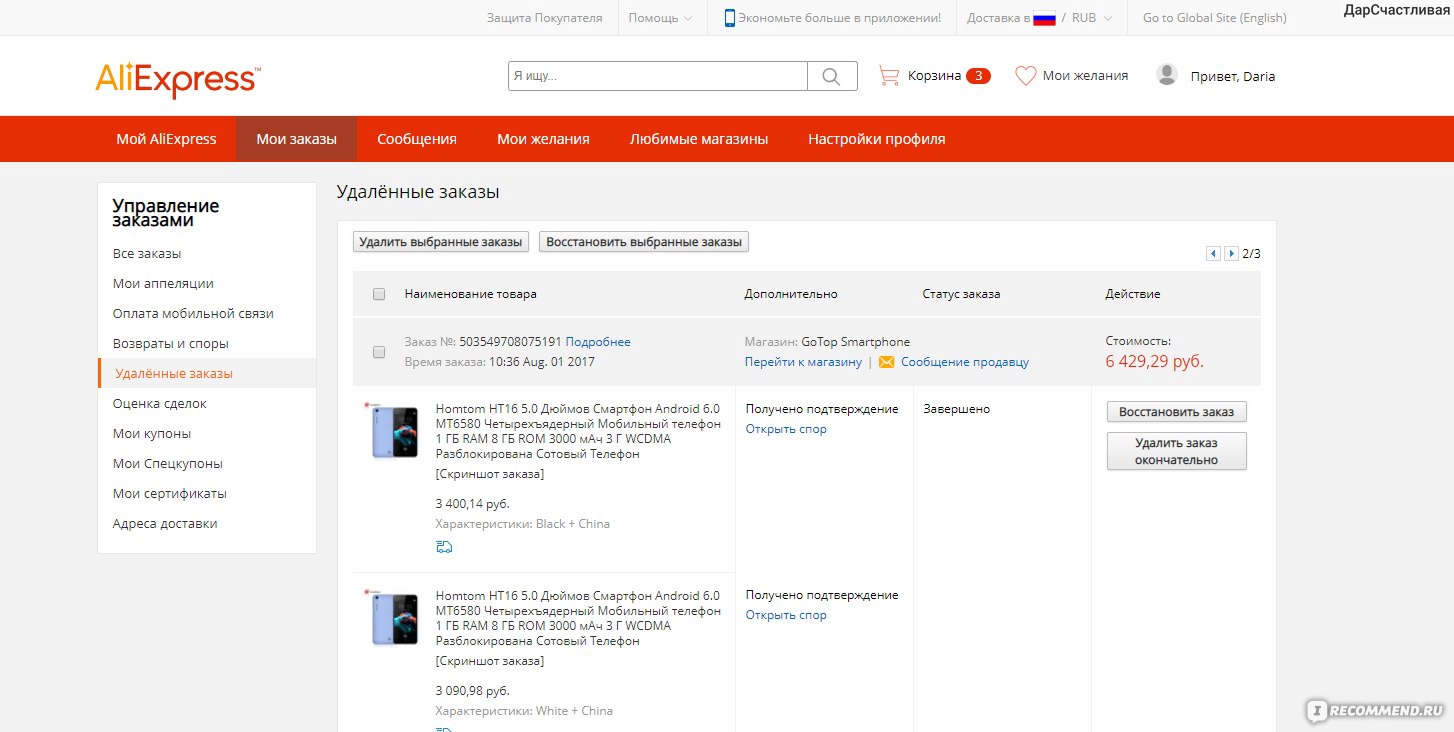Select Мои аппеляции in sidebar
1454x732 pixels.
(163, 284)
